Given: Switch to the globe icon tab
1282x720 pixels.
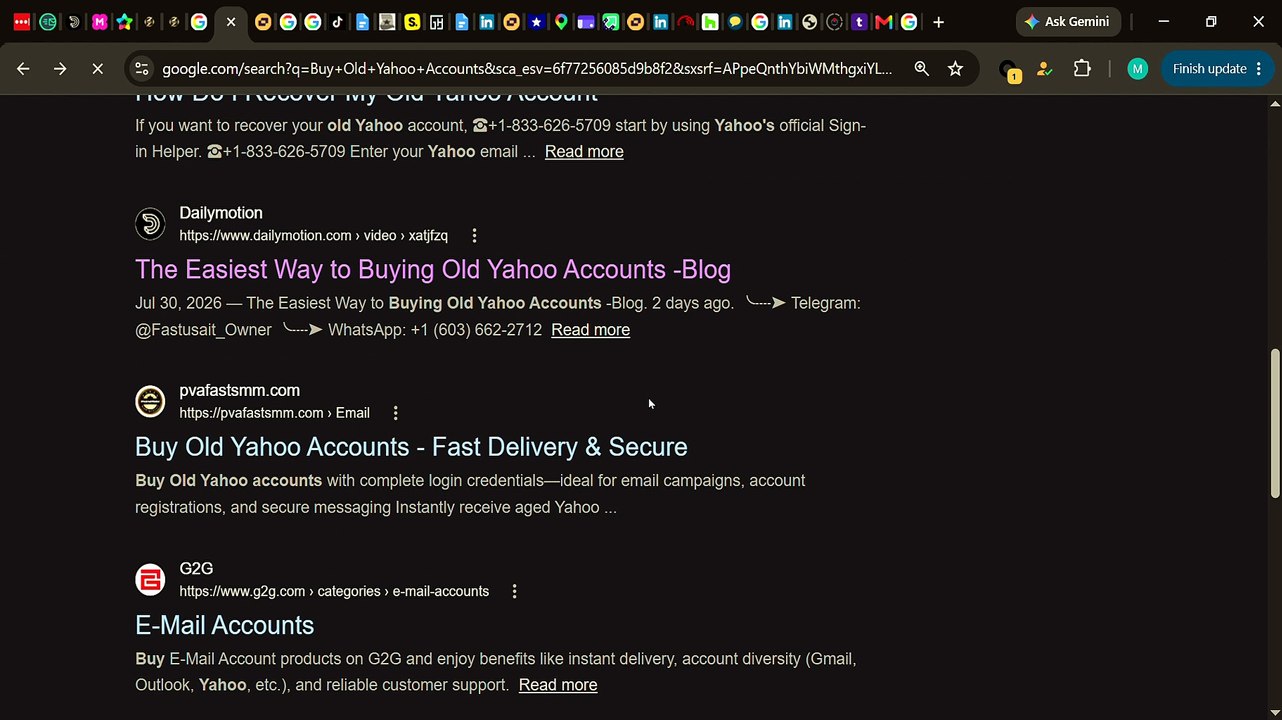Looking at the screenshot, I should [810, 22].
